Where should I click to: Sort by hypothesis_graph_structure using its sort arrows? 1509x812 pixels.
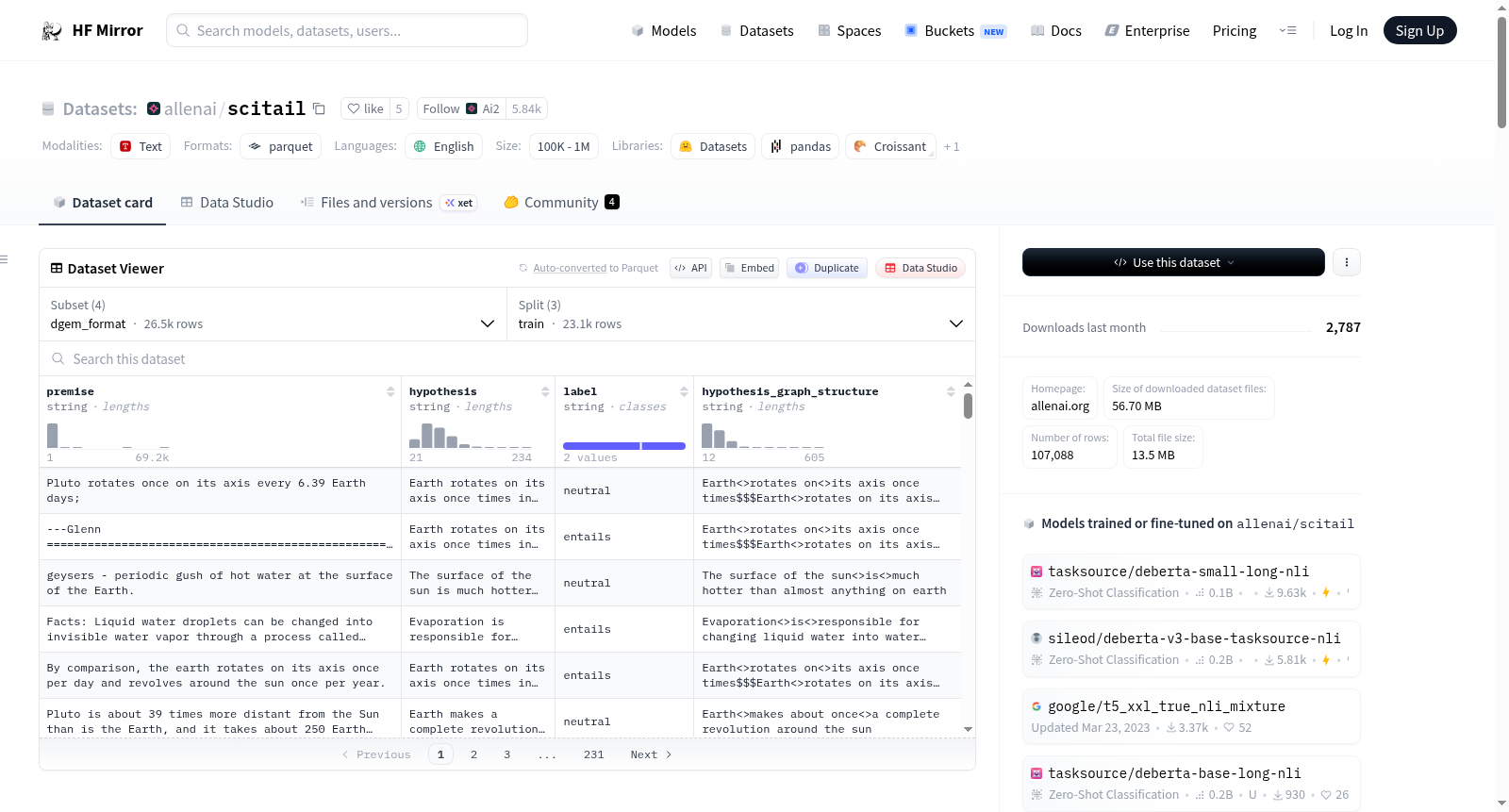[x=951, y=391]
